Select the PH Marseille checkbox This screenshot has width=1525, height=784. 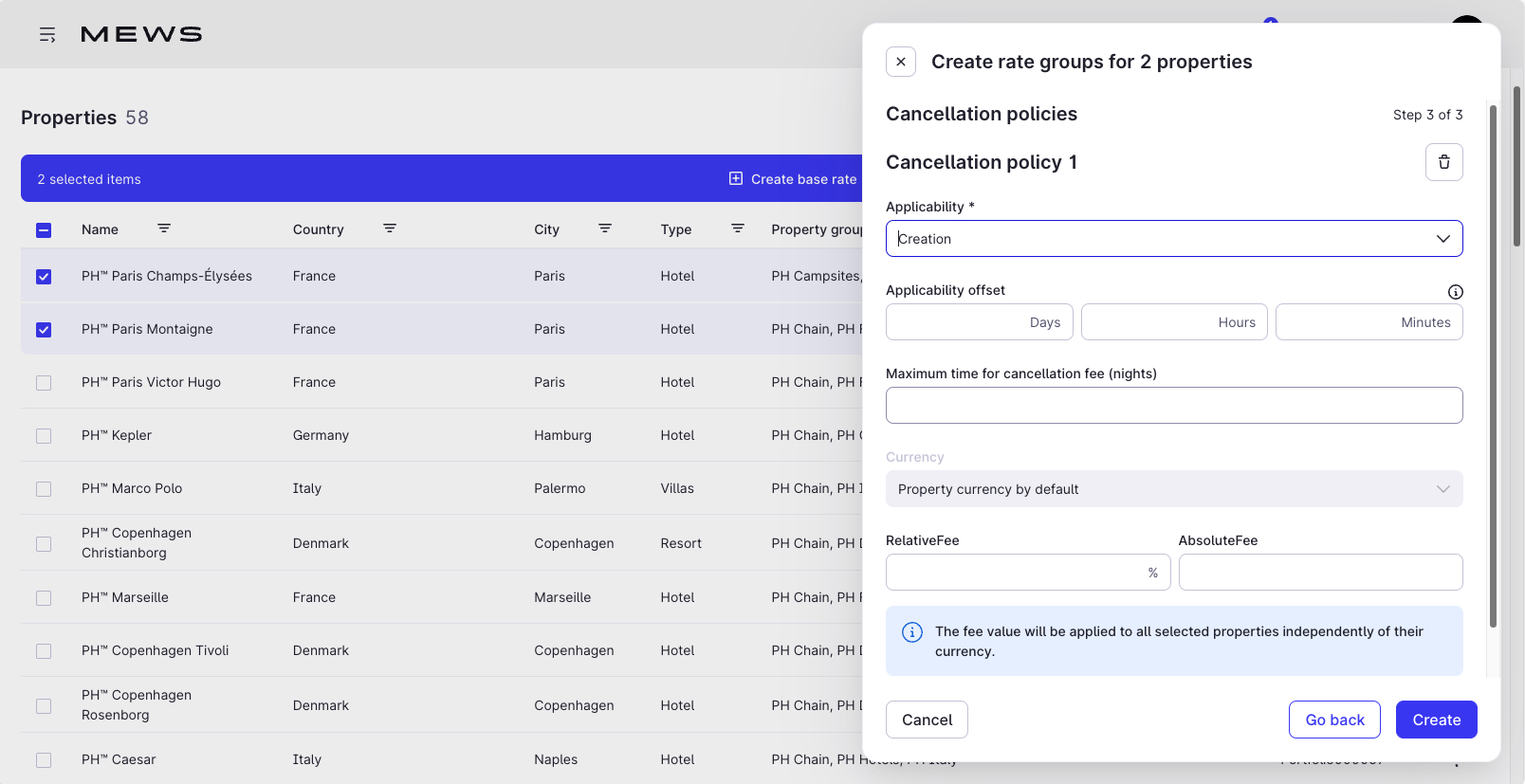[44, 598]
